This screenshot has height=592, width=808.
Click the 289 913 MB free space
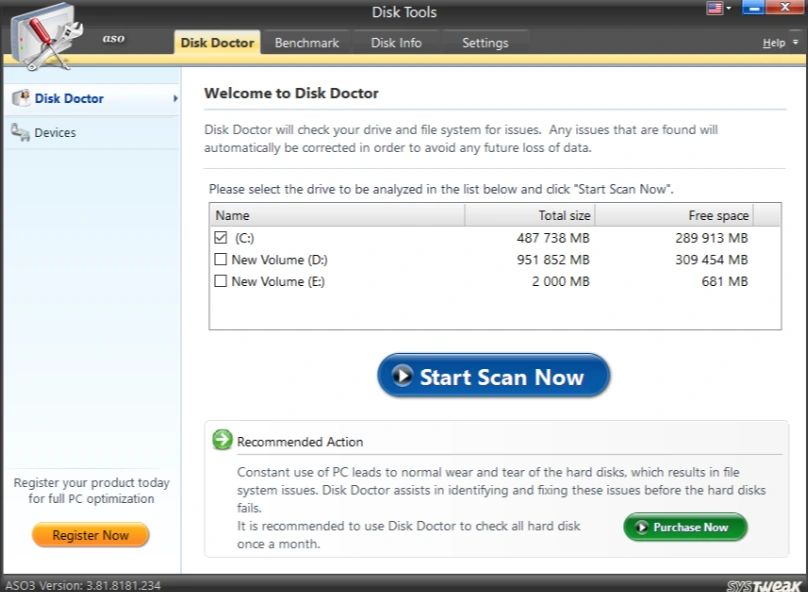point(712,238)
